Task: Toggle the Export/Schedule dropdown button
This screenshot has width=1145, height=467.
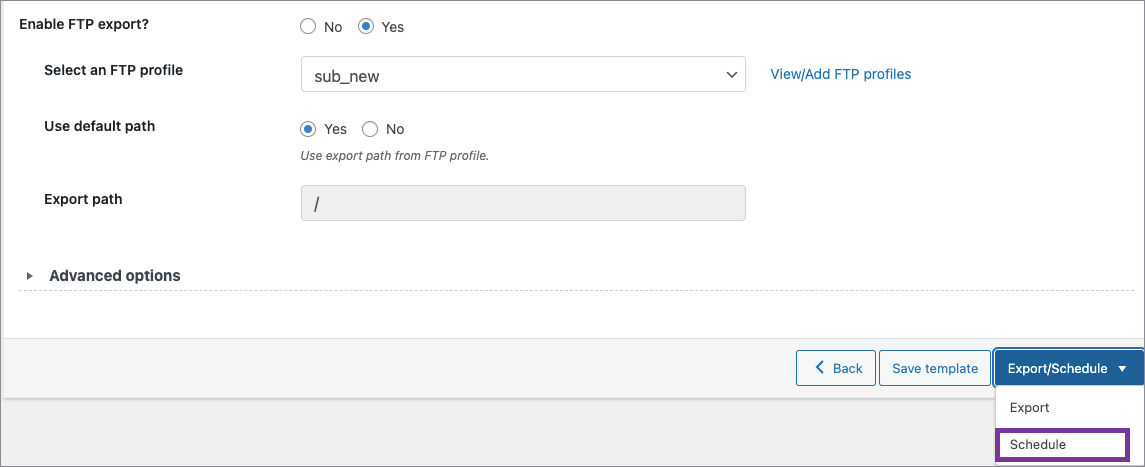Action: coord(1057,368)
